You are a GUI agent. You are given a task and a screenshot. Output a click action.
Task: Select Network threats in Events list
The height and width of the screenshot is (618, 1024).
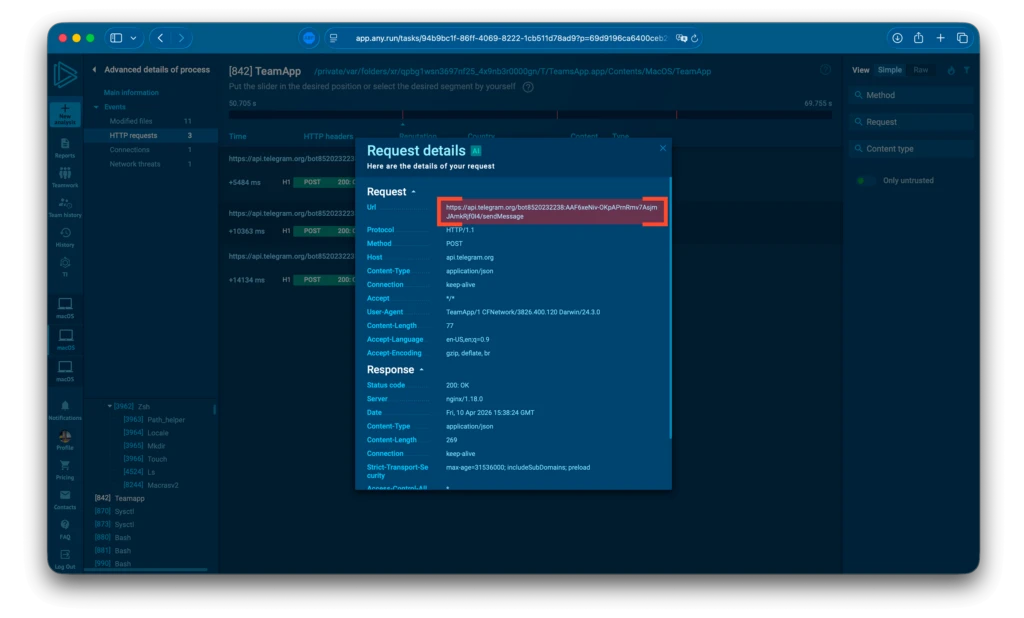point(135,164)
